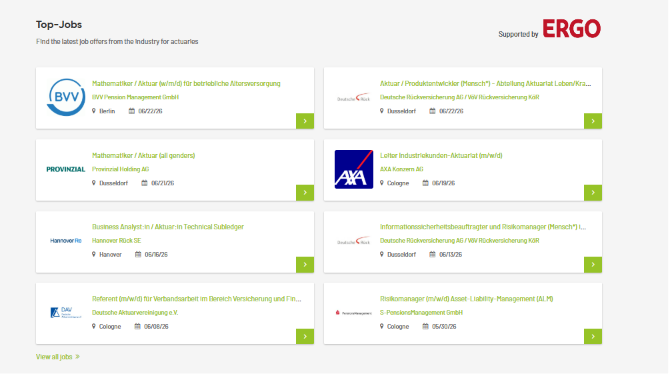Open BVV Pension Management job via green arrow
669x374 pixels.
click(x=305, y=121)
